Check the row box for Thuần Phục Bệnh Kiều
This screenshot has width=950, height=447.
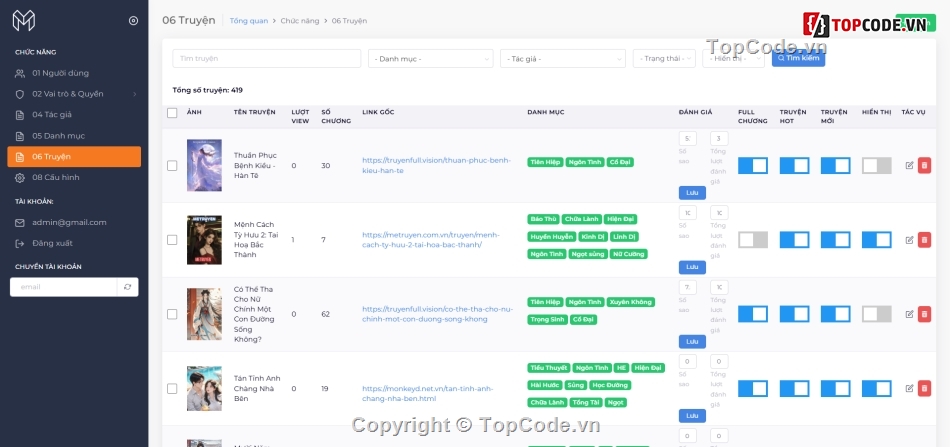point(172,166)
